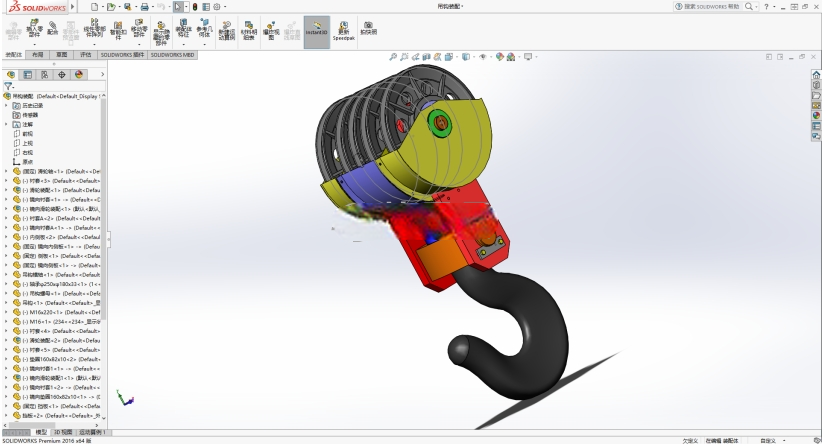The image size is (829, 446).
Task: Click the Rebuild traffic light icon
Action: pos(195,7)
